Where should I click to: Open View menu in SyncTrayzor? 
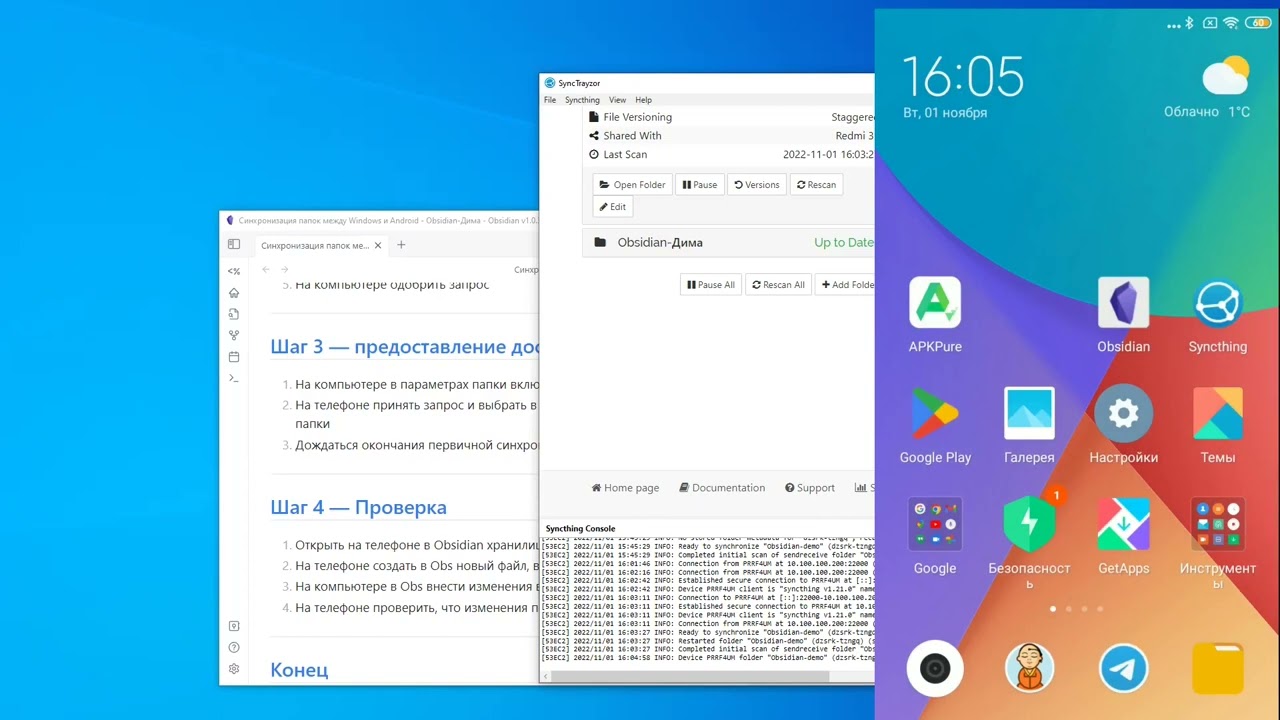[x=617, y=100]
